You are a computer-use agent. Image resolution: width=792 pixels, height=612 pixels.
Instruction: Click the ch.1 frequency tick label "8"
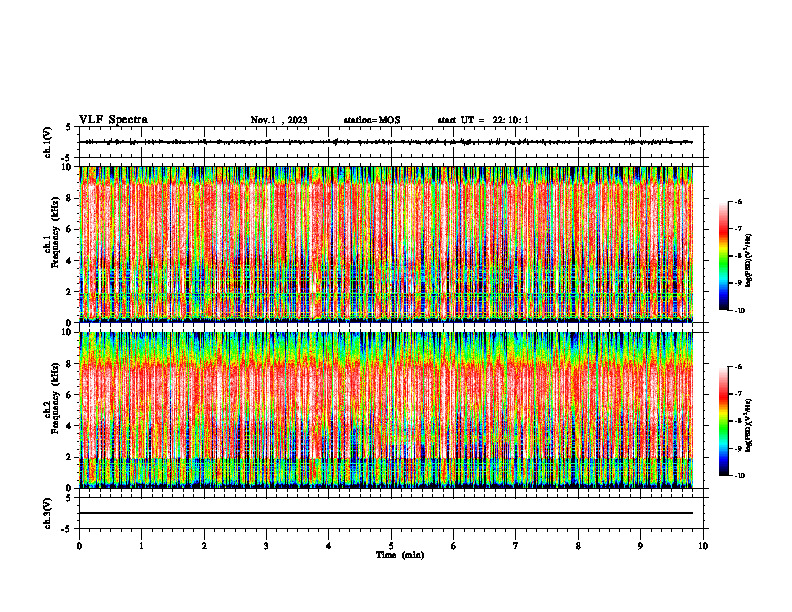click(70, 198)
